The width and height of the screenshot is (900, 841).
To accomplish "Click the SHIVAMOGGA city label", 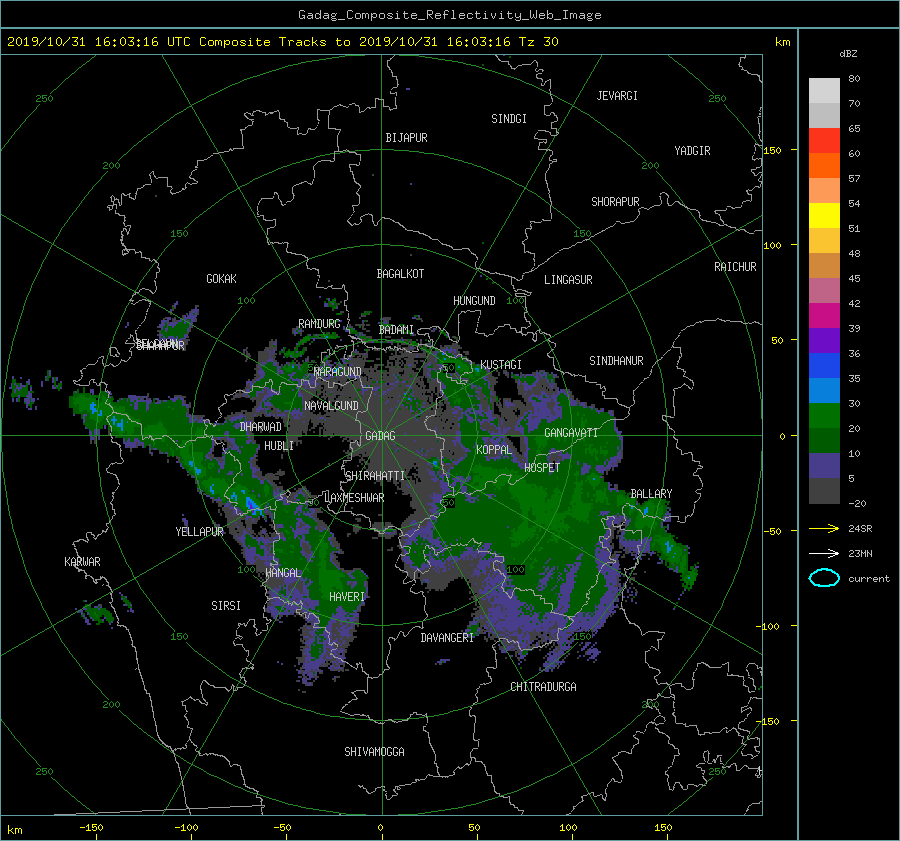I will 374,751.
